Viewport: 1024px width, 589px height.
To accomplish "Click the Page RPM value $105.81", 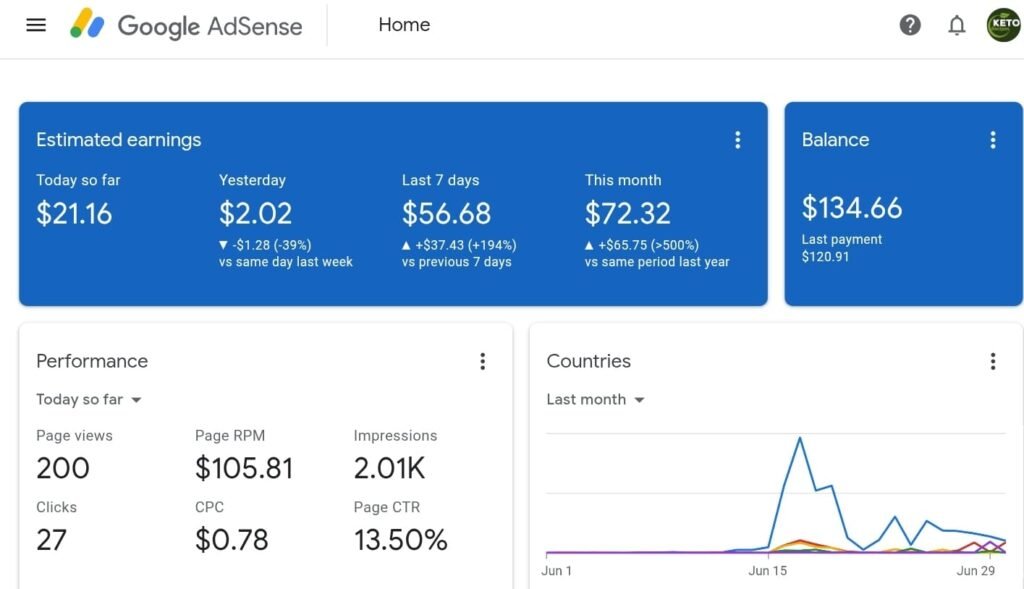I will [x=244, y=468].
